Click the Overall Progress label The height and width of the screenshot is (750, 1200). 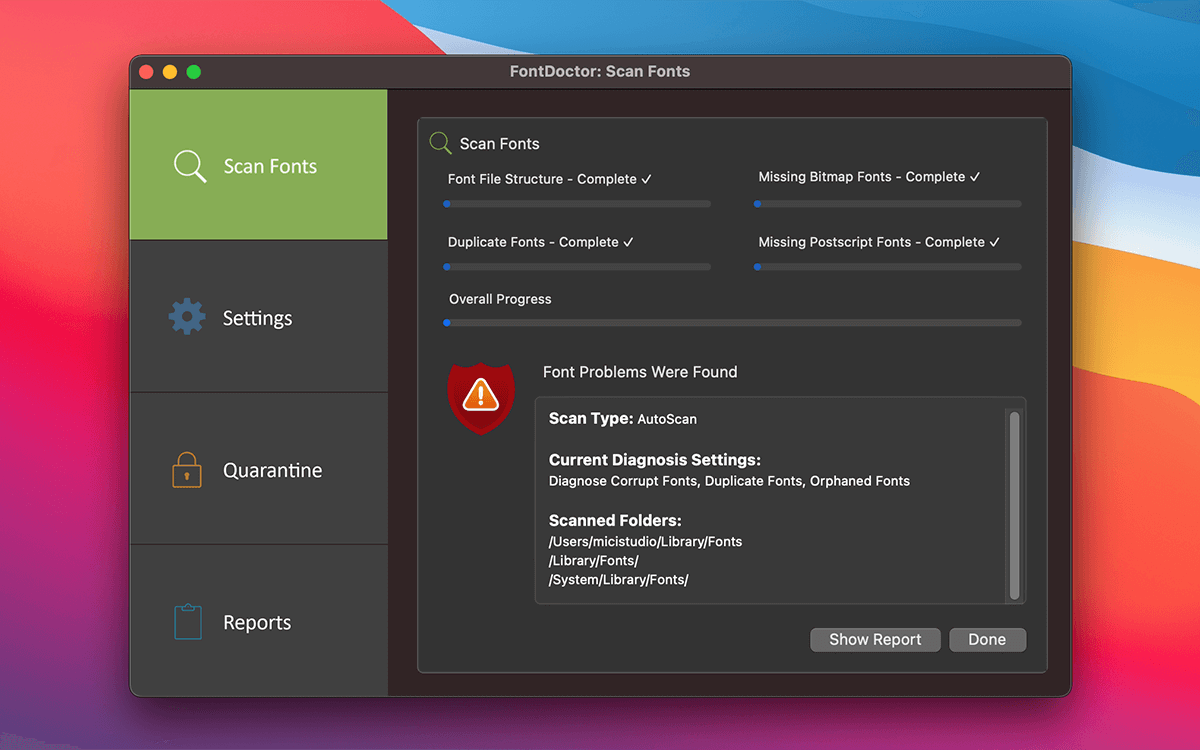point(500,299)
